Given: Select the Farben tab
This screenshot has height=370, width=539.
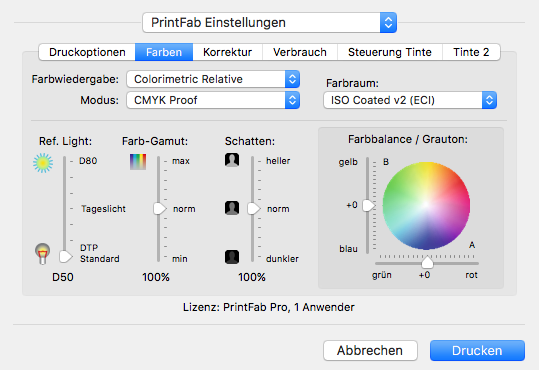Looking at the screenshot, I should point(164,52).
